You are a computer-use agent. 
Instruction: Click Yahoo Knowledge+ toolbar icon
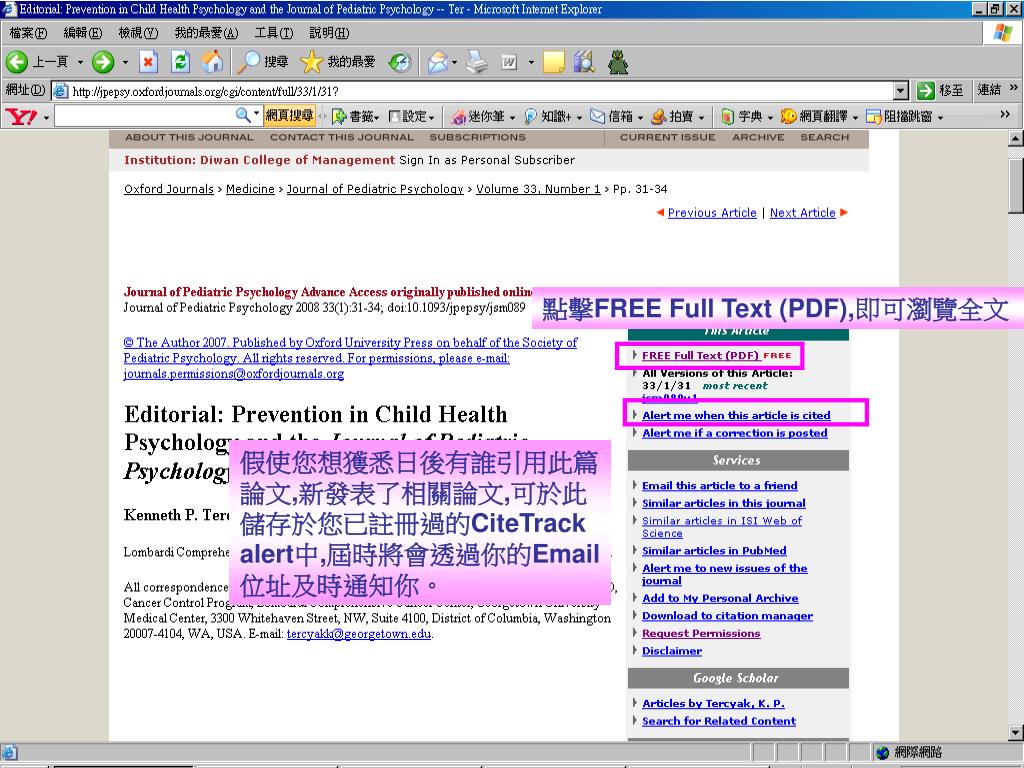click(530, 117)
